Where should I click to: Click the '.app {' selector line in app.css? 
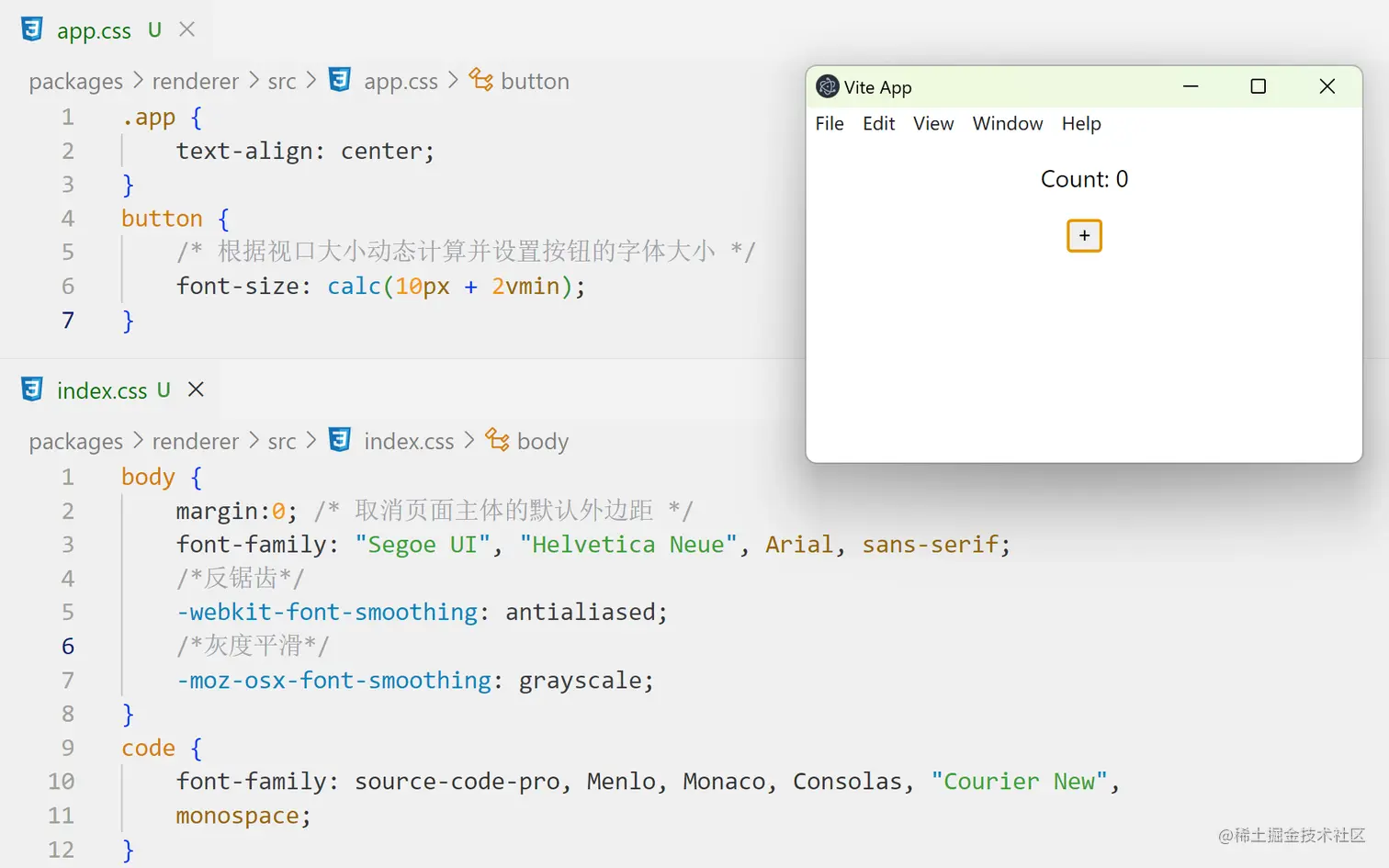tap(162, 118)
